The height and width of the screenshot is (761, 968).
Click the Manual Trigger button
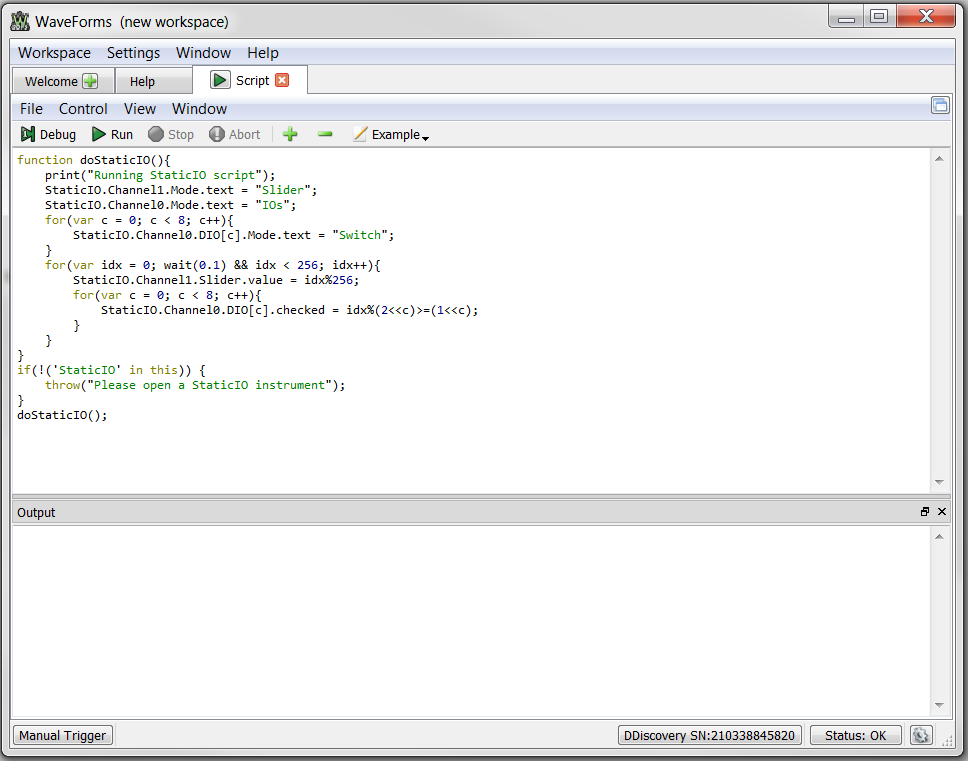[63, 736]
